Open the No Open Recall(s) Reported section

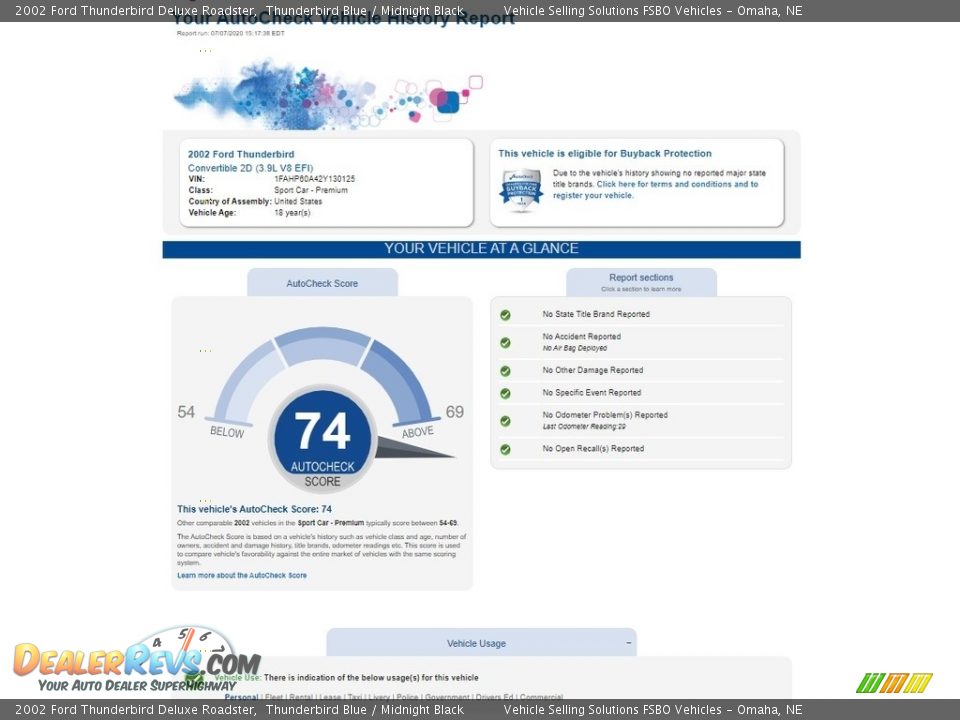[593, 448]
